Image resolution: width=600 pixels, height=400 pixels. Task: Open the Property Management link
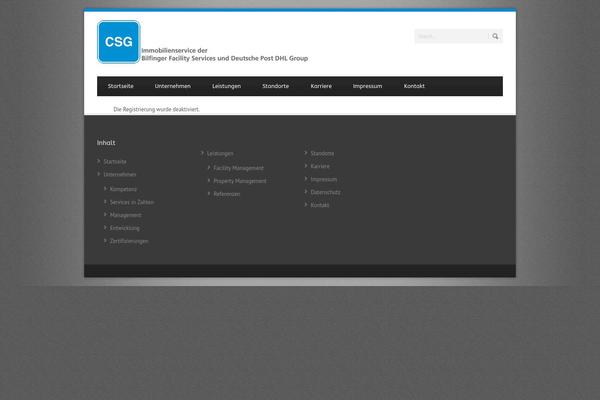[x=240, y=181]
